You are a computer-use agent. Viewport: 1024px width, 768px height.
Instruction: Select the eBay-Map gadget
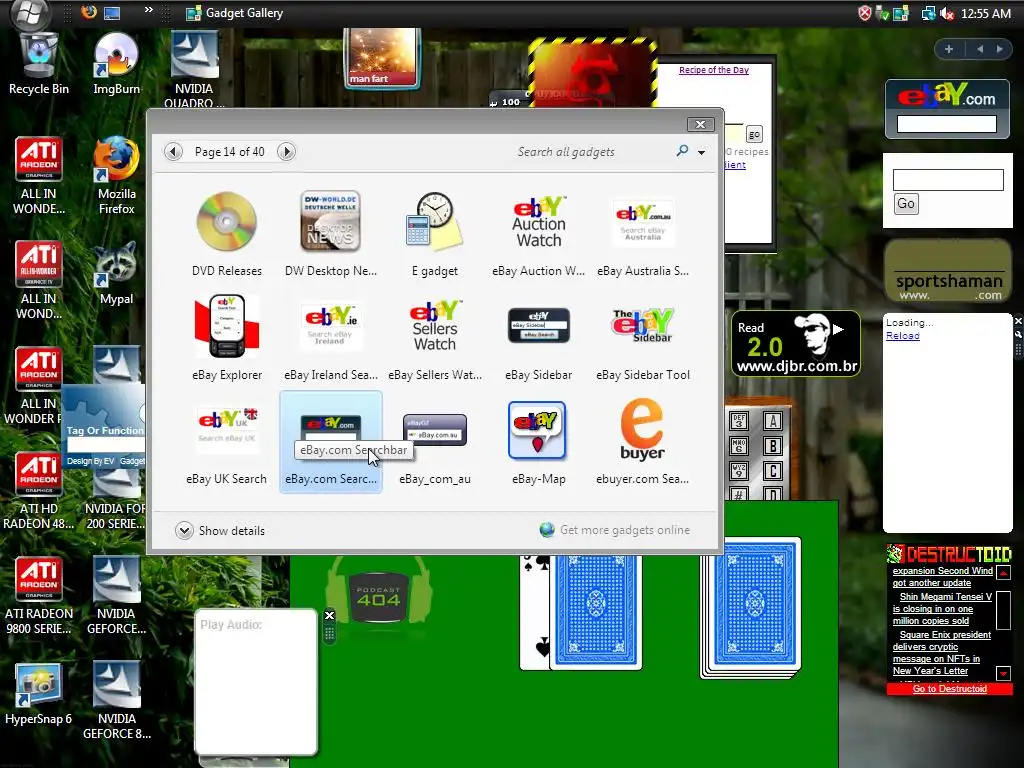(x=538, y=442)
